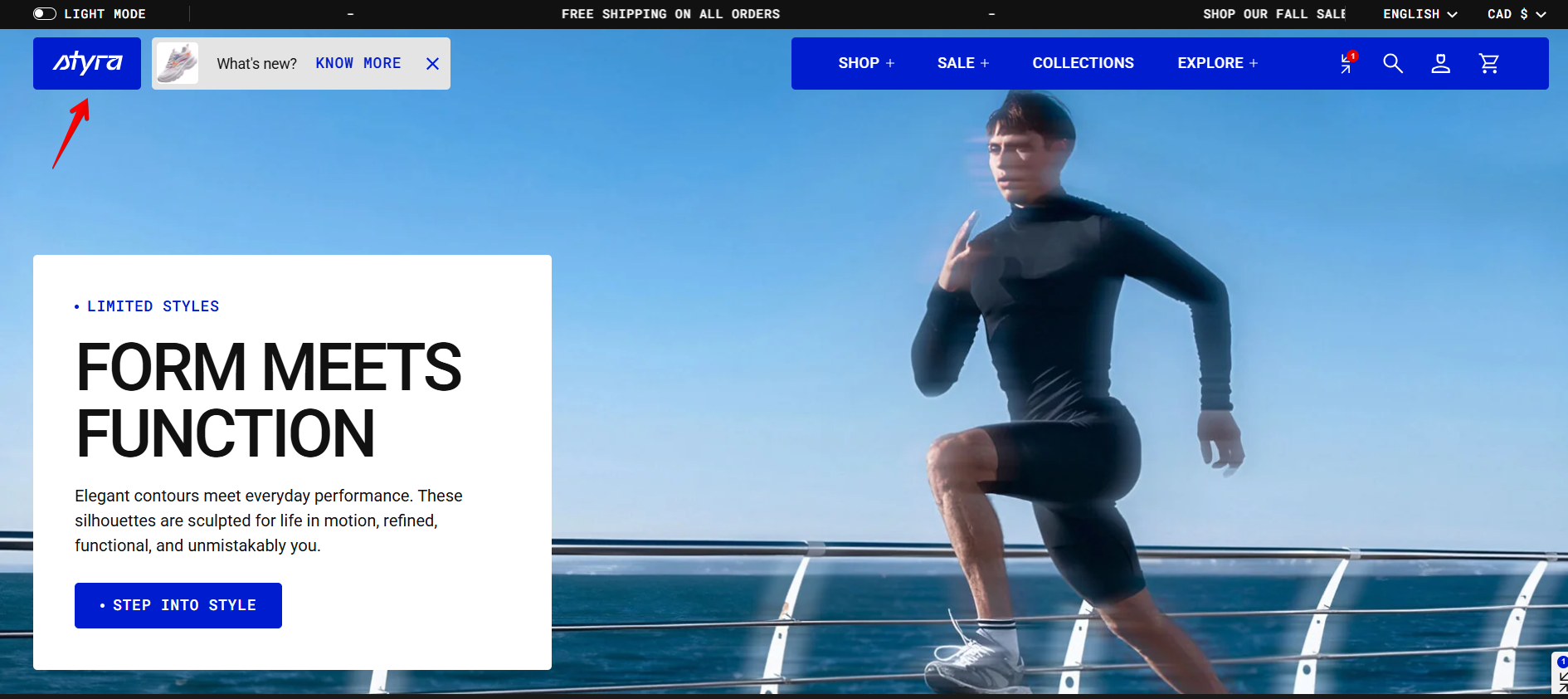Toggle the Light Mode switch

[x=45, y=14]
